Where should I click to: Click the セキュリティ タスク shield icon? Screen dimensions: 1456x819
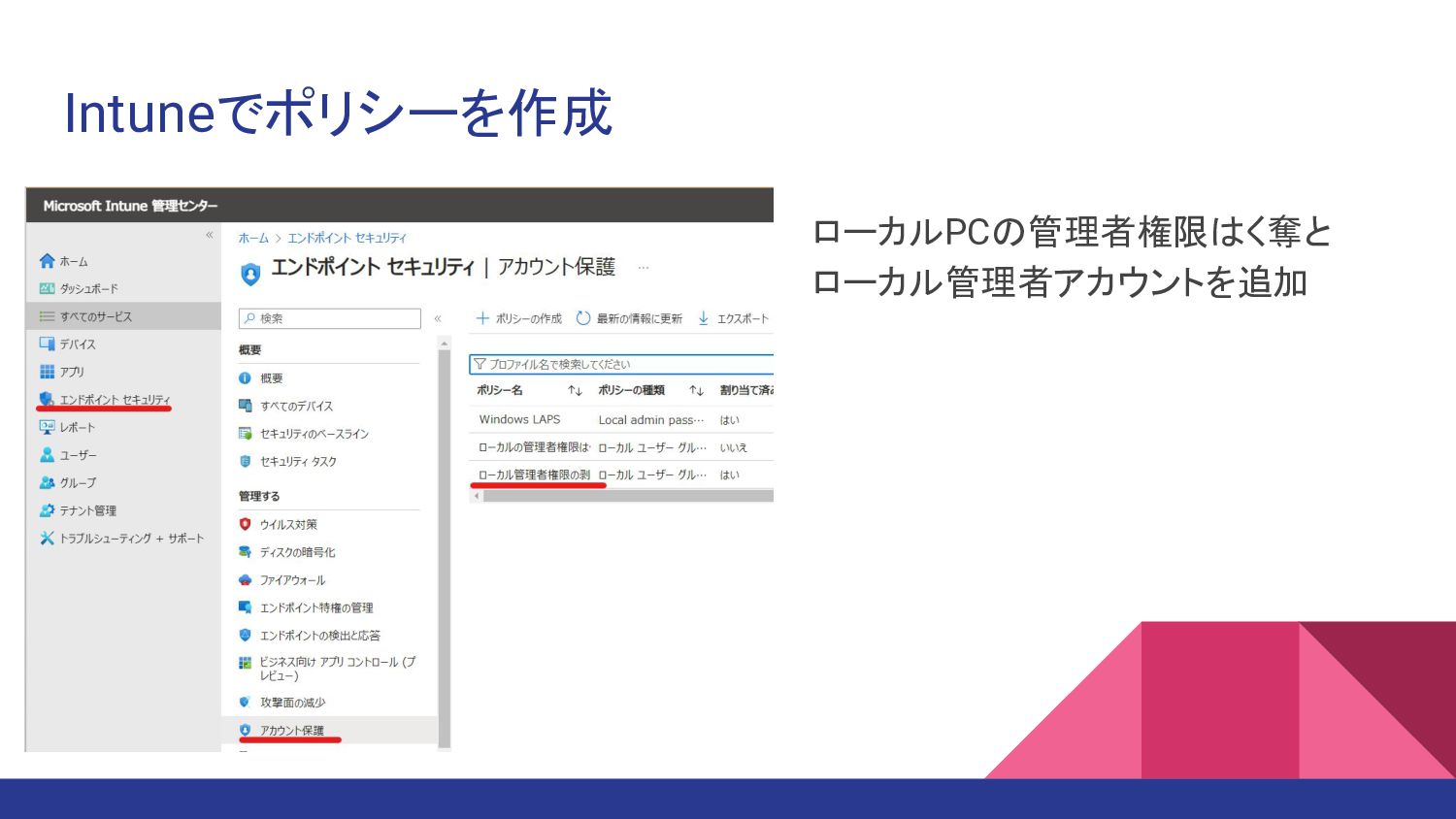[x=246, y=461]
